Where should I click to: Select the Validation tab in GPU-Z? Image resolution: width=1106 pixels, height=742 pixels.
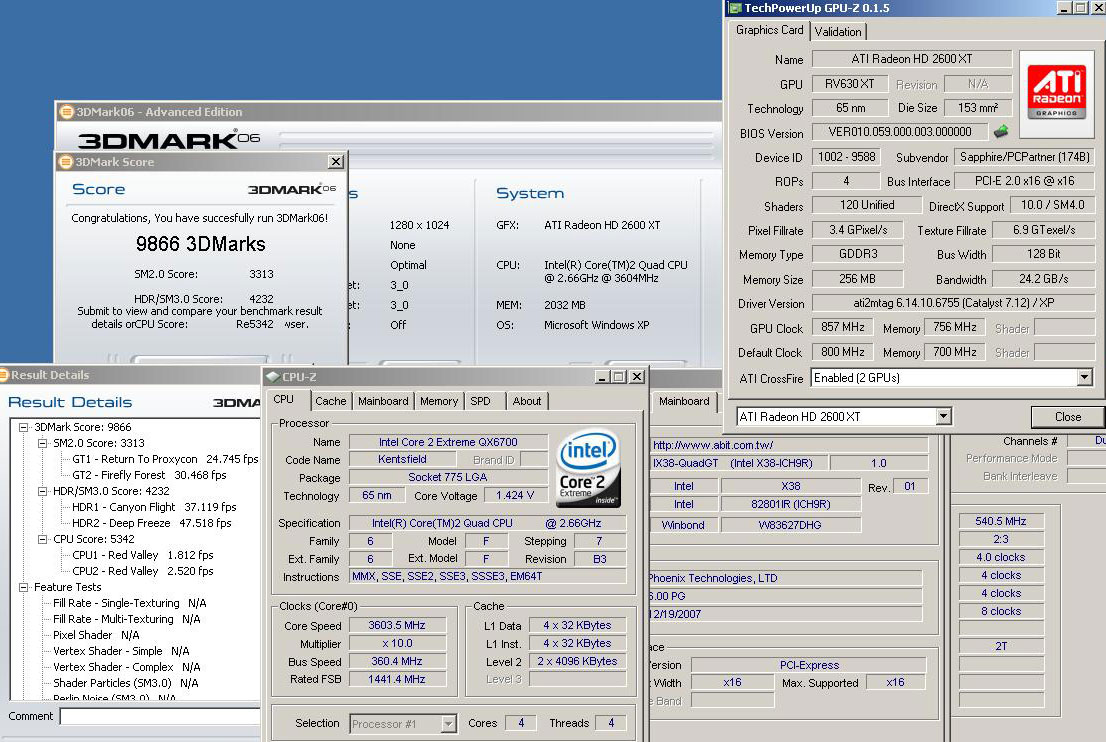838,32
